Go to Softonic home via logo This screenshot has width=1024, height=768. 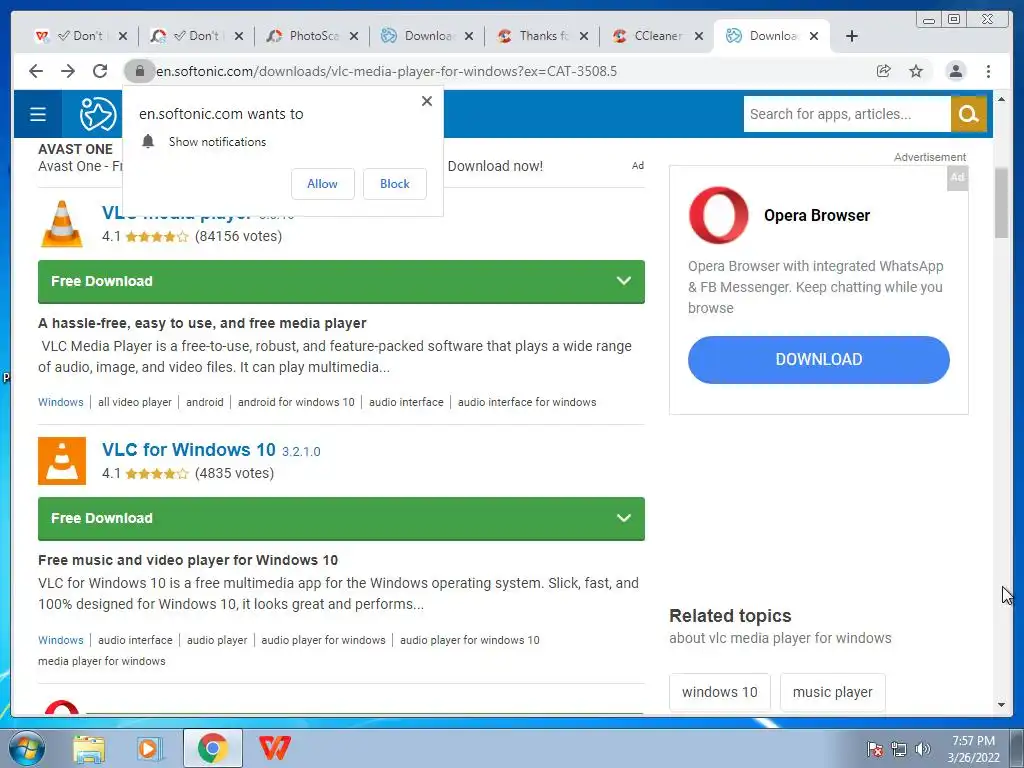pyautogui.click(x=98, y=114)
